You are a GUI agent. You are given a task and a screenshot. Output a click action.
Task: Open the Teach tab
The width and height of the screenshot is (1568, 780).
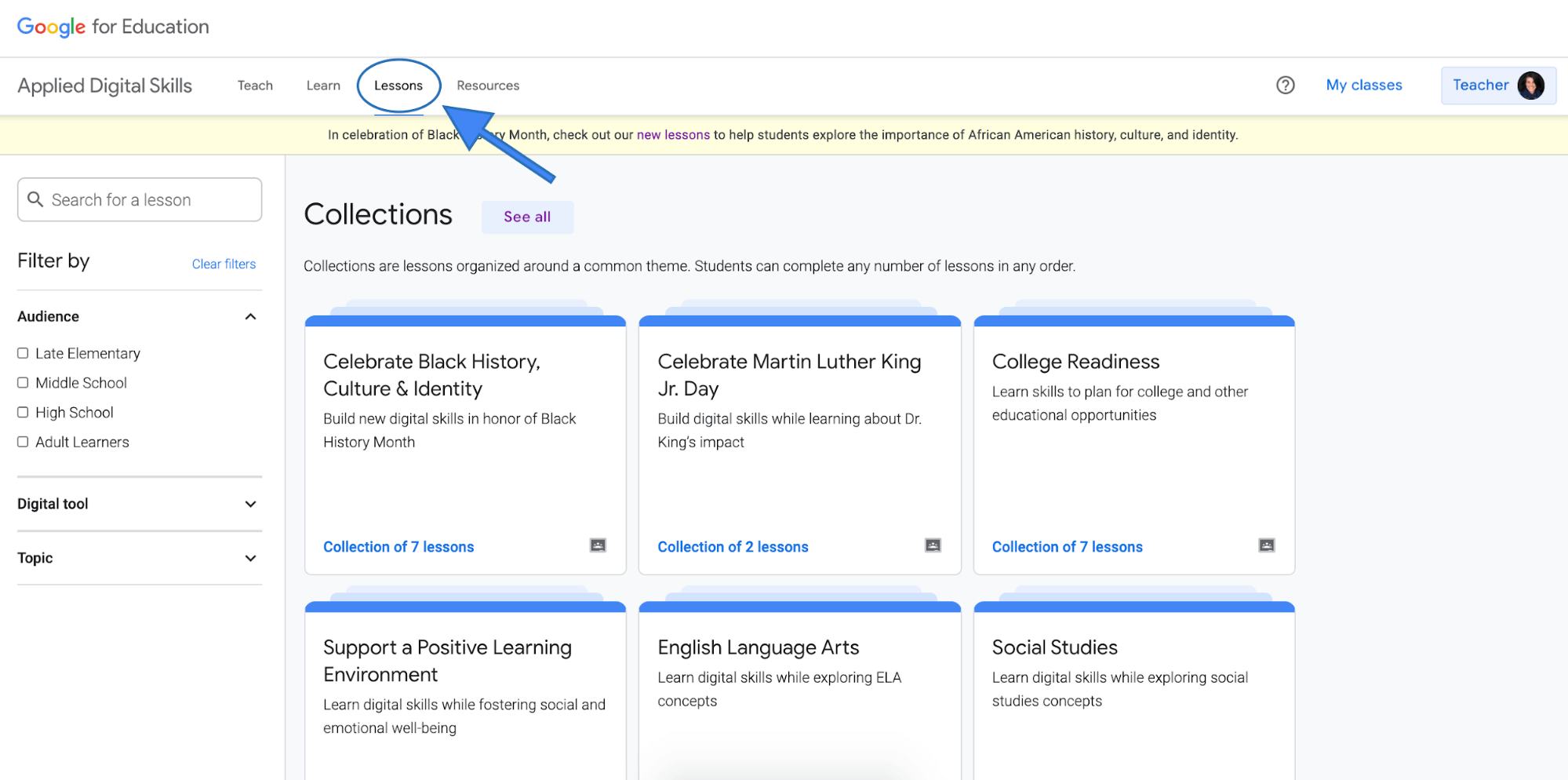(x=255, y=86)
